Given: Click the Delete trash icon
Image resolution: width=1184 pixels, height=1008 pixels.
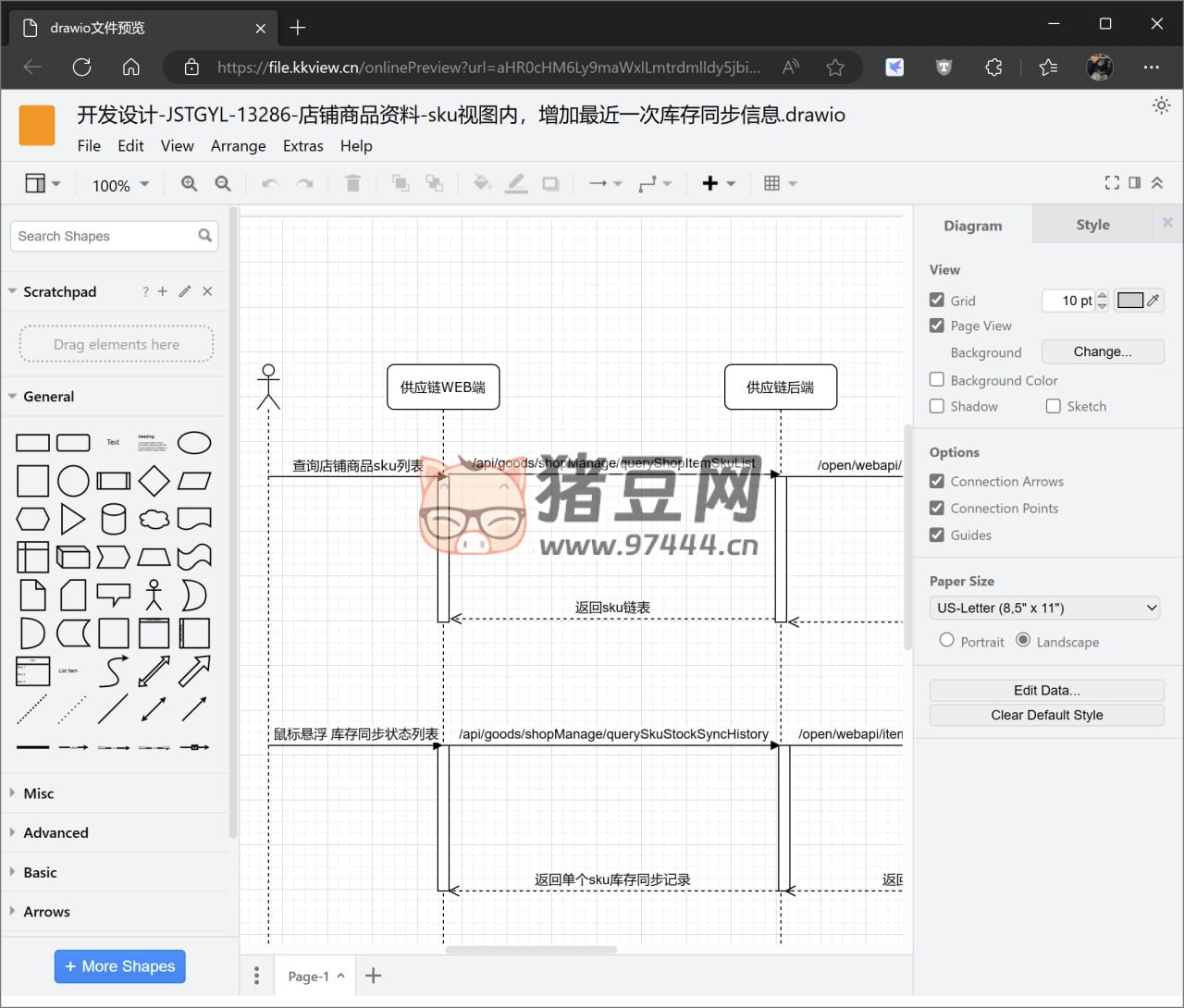Looking at the screenshot, I should click(352, 183).
